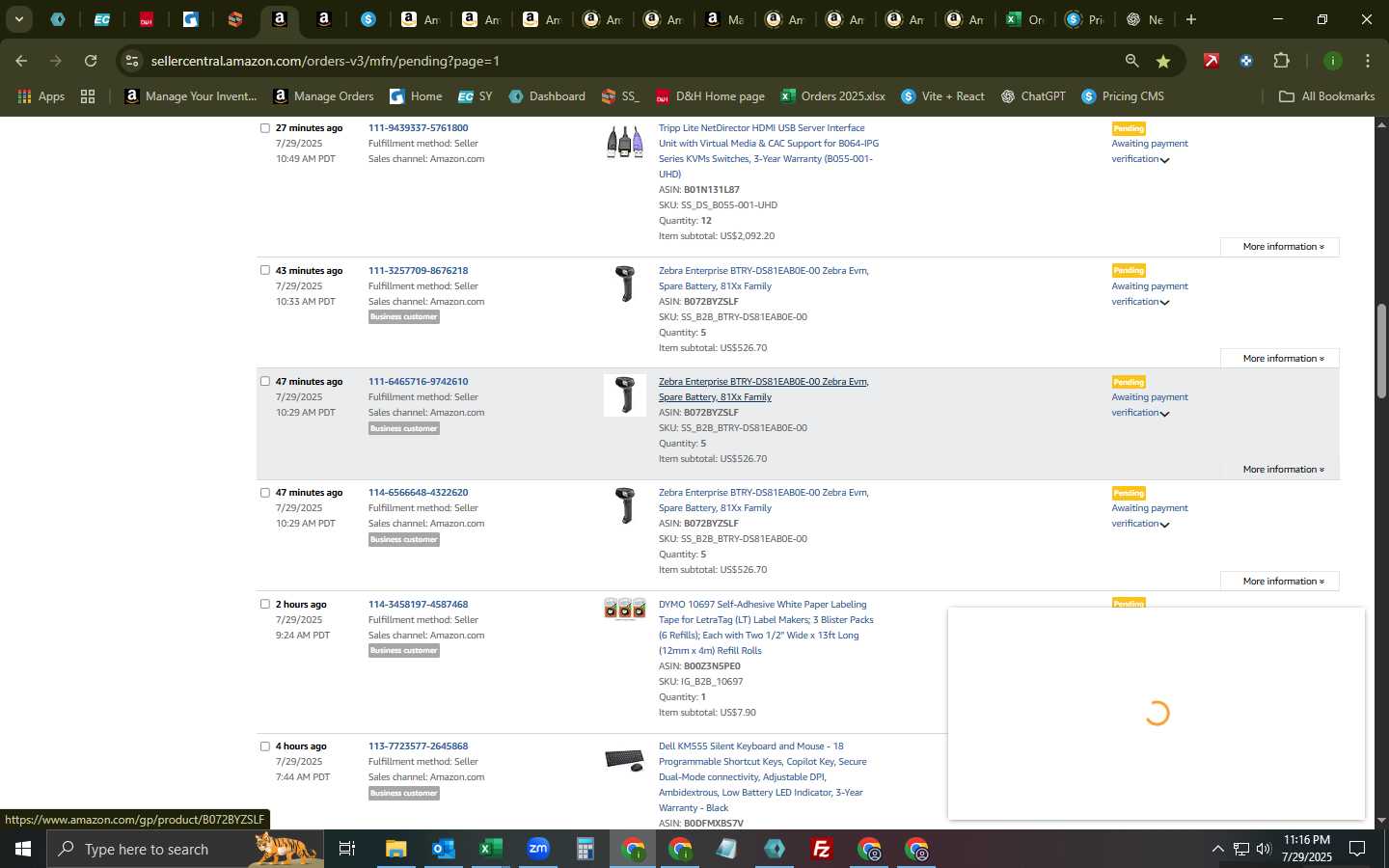This screenshot has height=868, width=1389.
Task: Open Calculator from the taskbar
Action: pyautogui.click(x=585, y=849)
